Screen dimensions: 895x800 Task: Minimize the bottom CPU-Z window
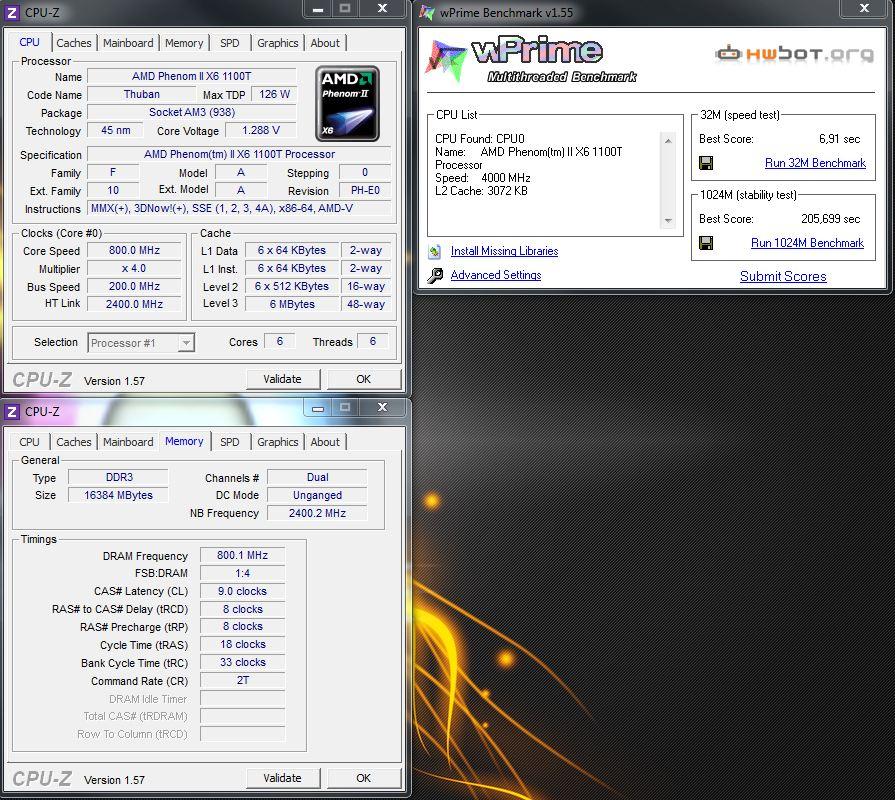click(318, 407)
